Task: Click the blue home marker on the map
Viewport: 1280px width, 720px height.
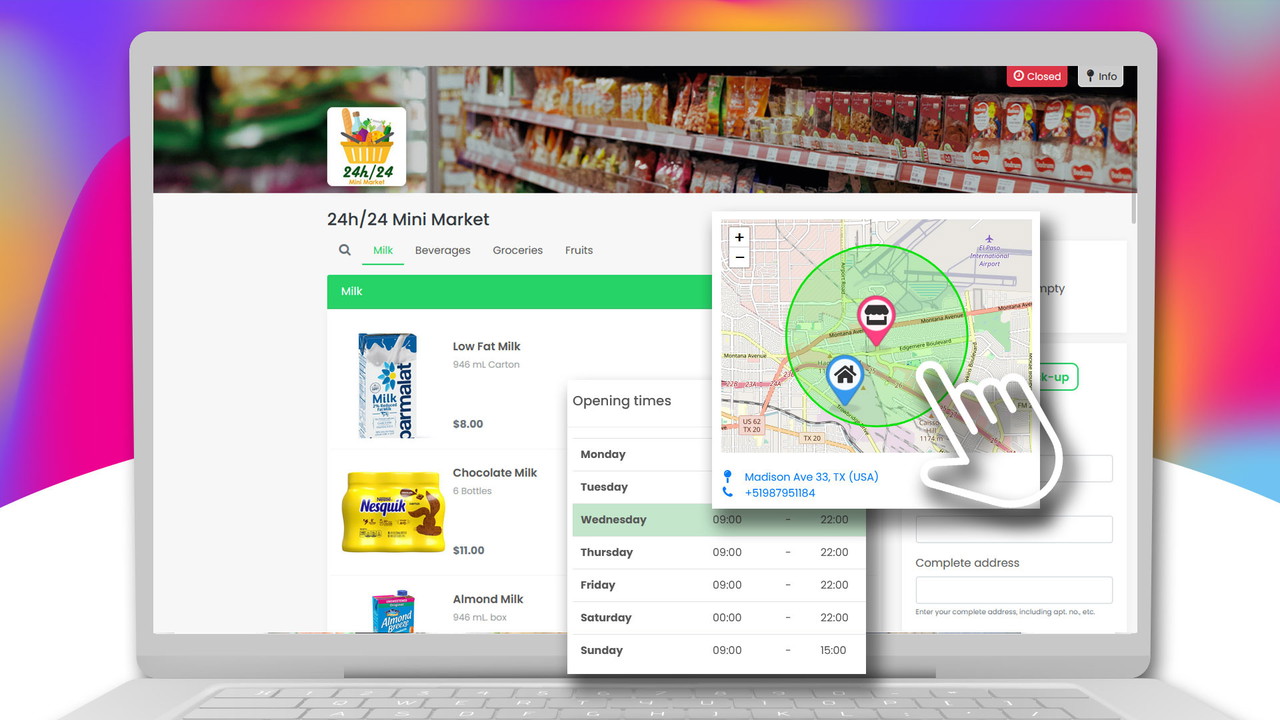Action: coord(845,380)
